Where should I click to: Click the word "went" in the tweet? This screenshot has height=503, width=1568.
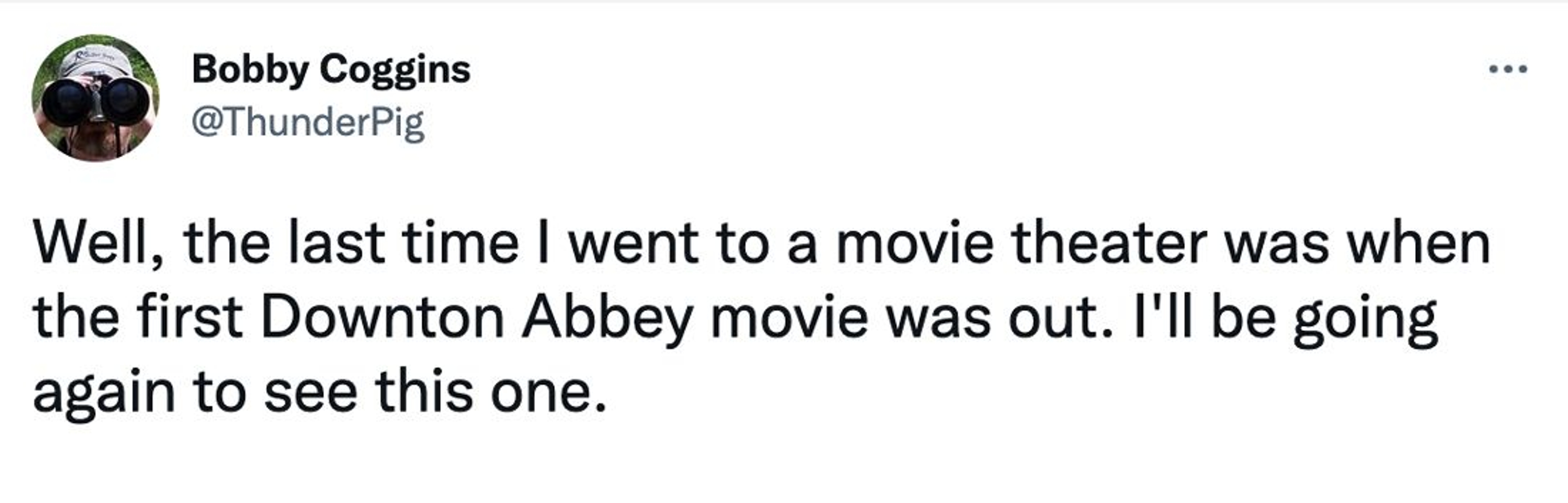(x=633, y=244)
